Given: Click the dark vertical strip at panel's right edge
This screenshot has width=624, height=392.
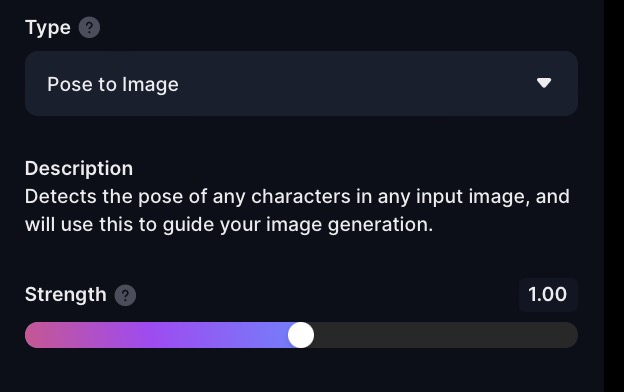Looking at the screenshot, I should click(614, 196).
